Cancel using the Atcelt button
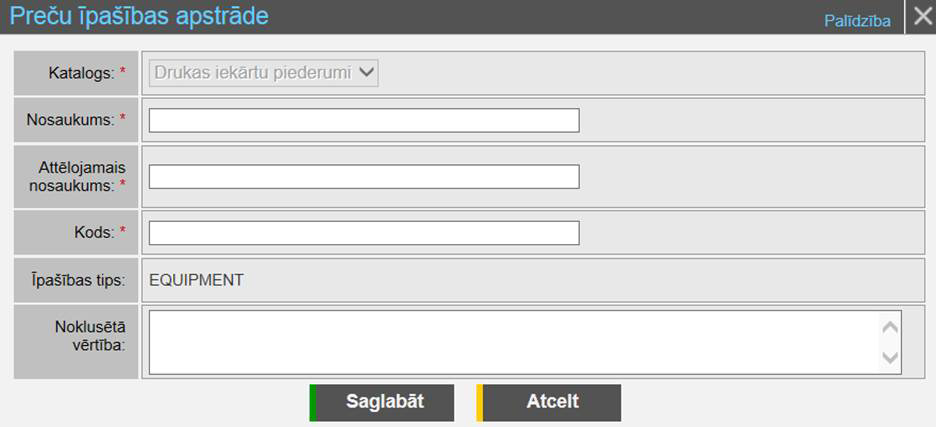This screenshot has width=936, height=427. click(x=550, y=402)
